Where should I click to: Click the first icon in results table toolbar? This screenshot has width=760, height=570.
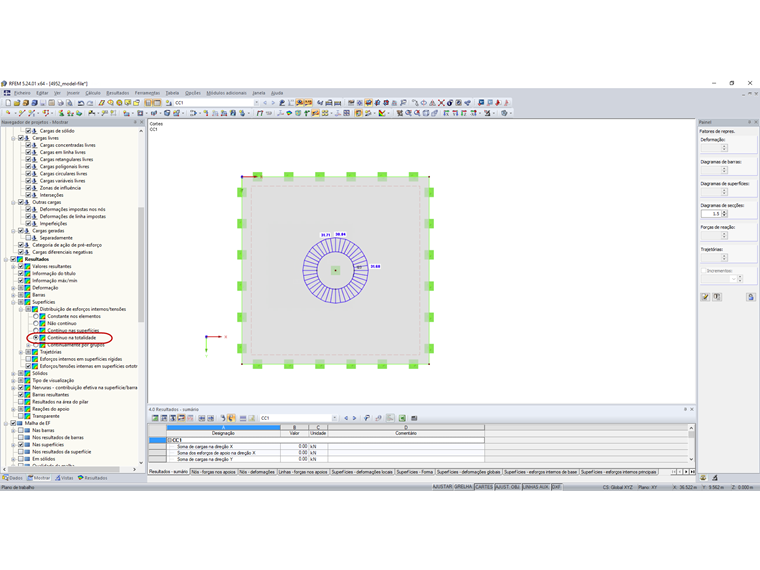(155, 418)
